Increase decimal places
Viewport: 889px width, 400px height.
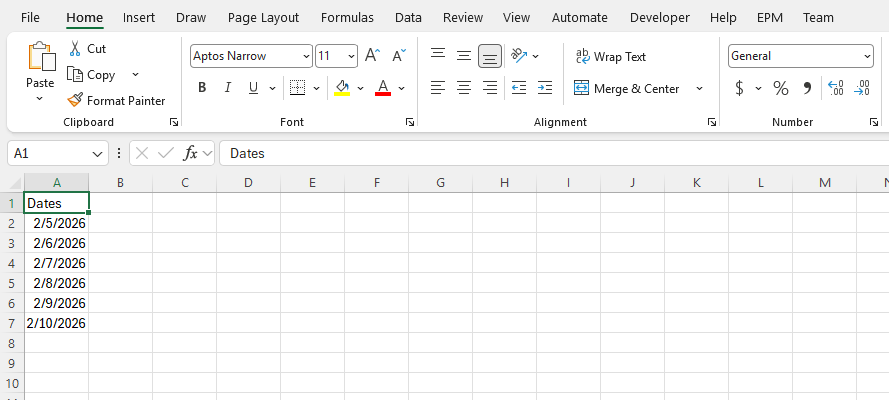[x=836, y=88]
